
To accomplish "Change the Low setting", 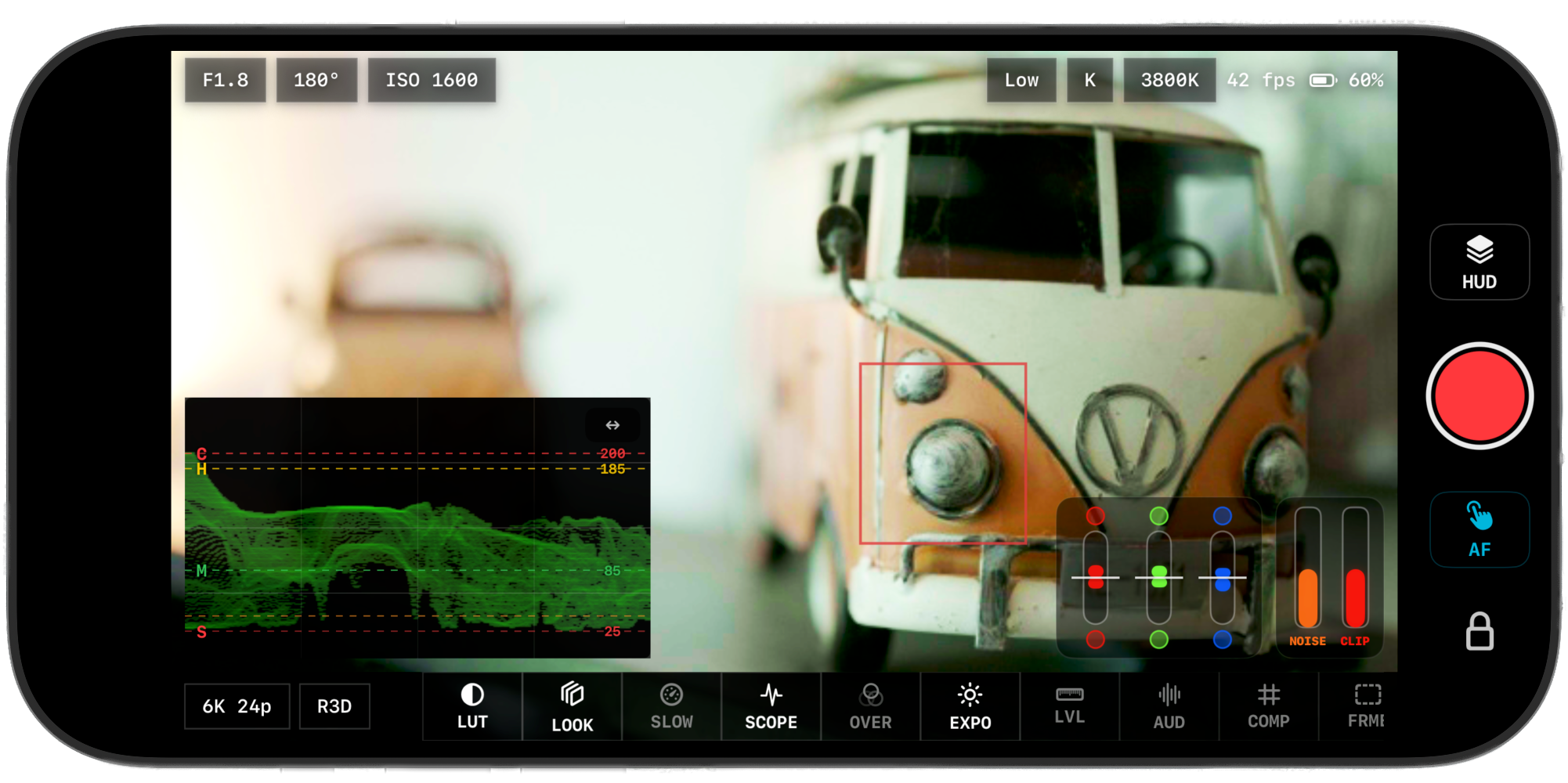I will 1021,80.
